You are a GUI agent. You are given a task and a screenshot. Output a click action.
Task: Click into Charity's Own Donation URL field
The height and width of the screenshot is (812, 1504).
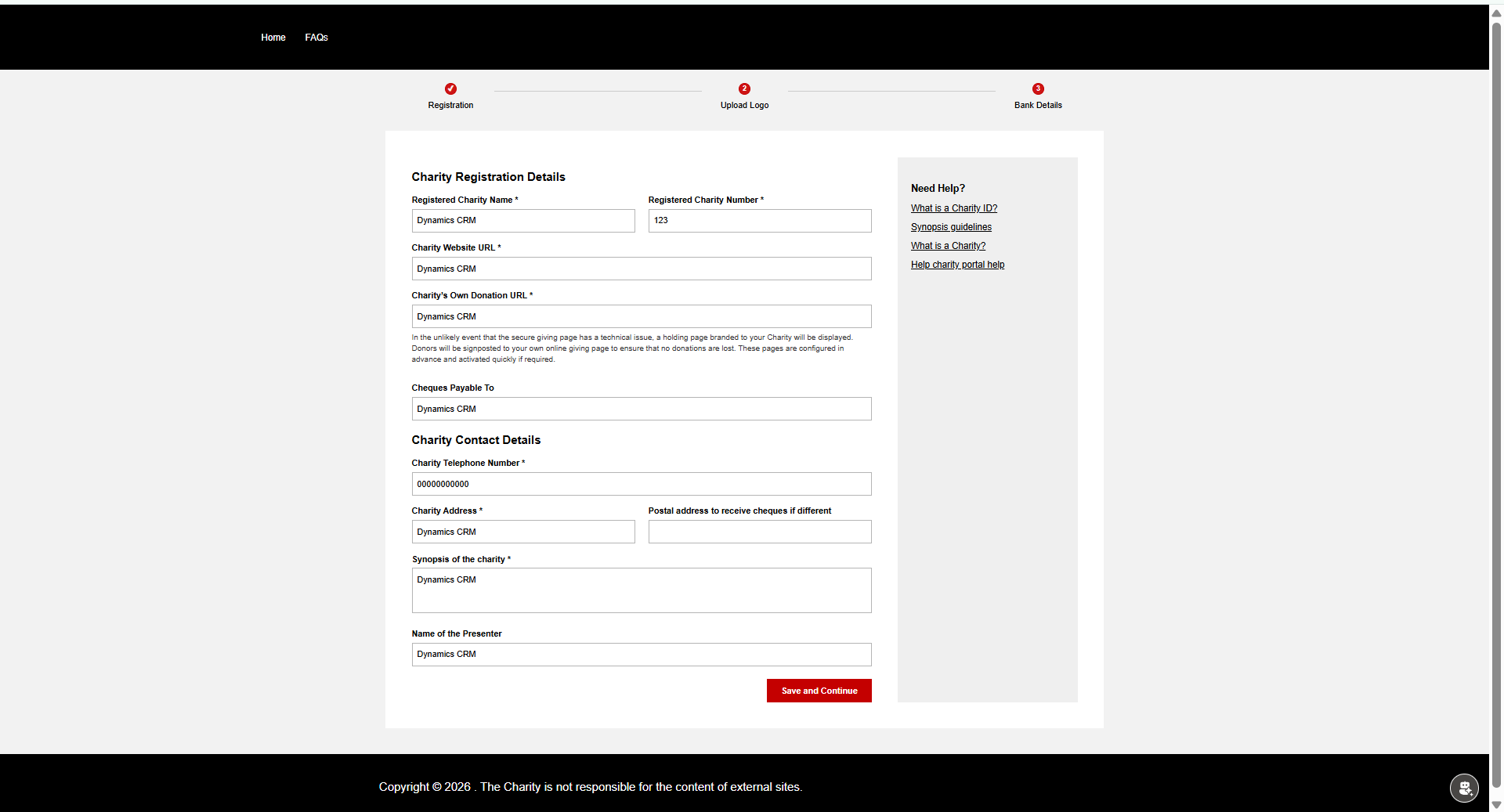pyautogui.click(x=642, y=316)
